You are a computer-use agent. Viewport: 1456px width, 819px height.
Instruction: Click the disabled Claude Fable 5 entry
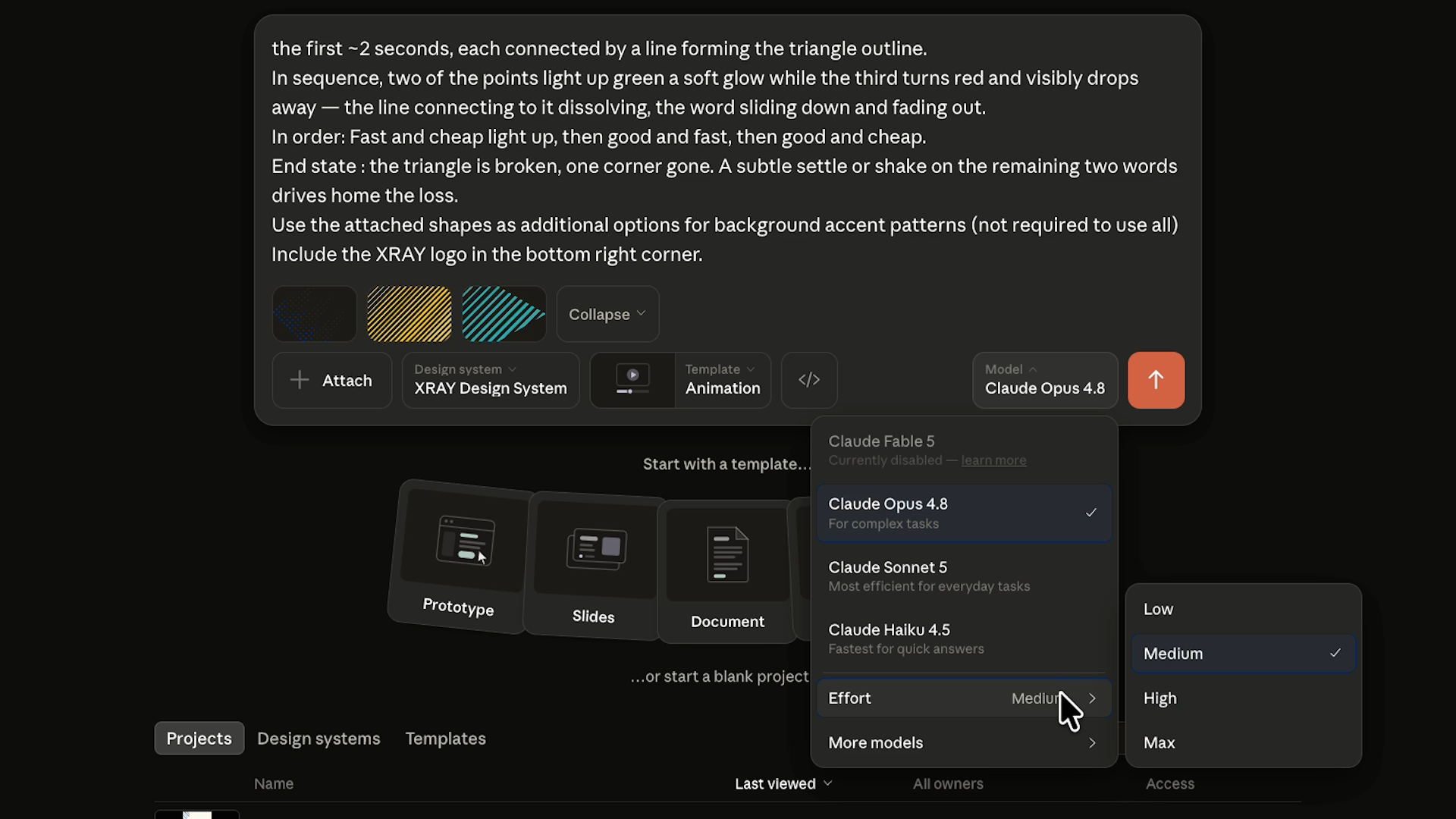click(x=964, y=450)
